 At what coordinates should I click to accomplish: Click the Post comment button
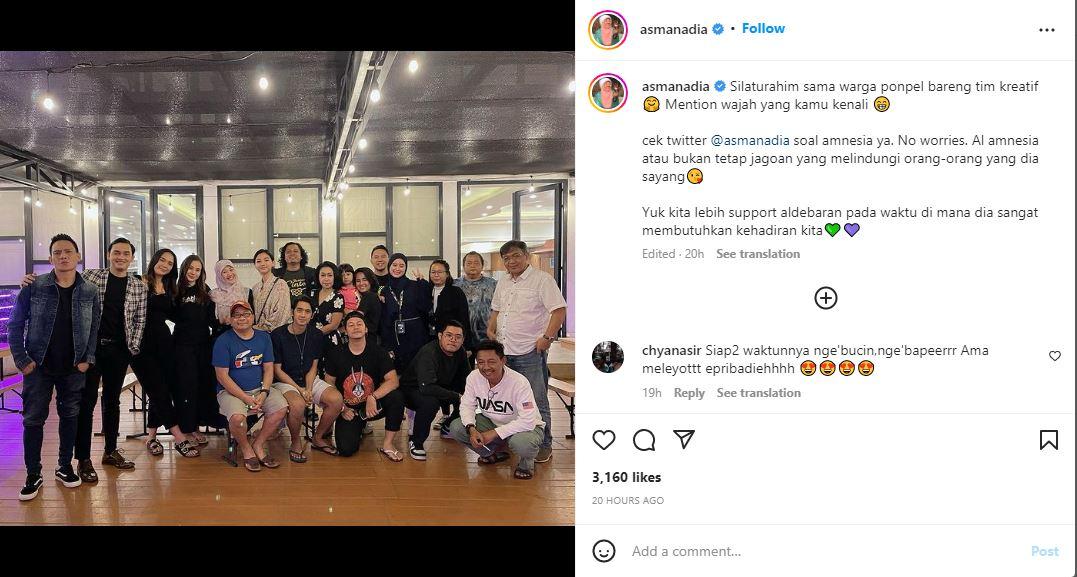tap(1045, 551)
